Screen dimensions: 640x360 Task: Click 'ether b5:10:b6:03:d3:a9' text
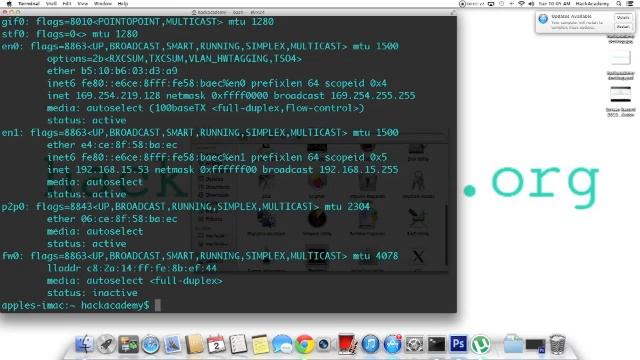pyautogui.click(x=112, y=71)
